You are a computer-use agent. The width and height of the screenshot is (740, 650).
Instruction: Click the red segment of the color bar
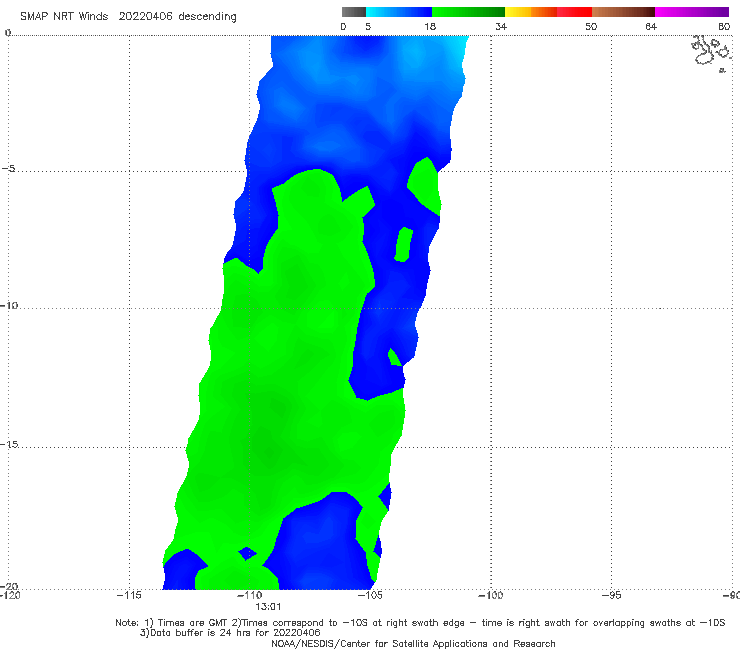click(x=574, y=12)
